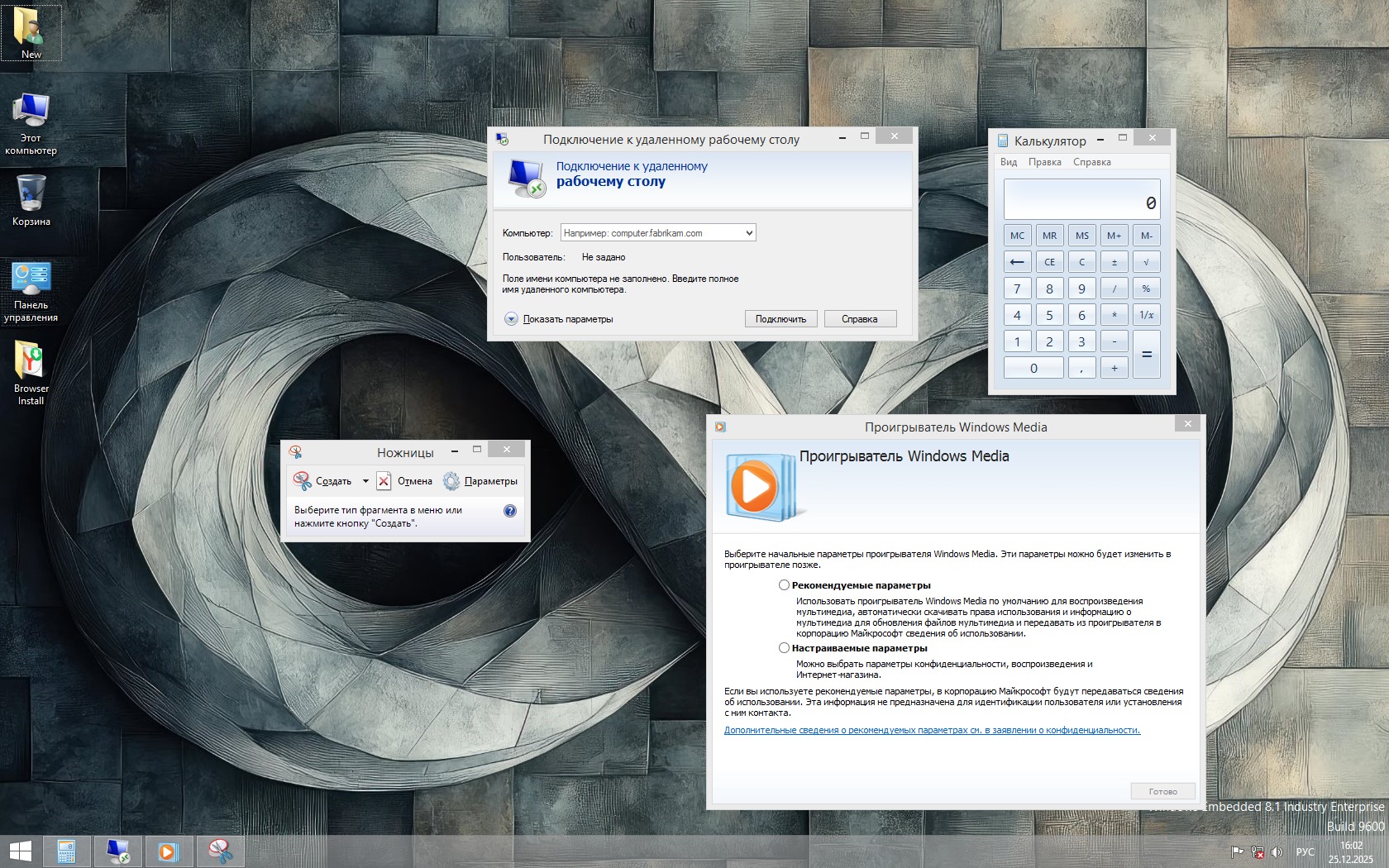Open the Calculator Правка menu
The width and height of the screenshot is (1389, 868).
[x=1044, y=162]
